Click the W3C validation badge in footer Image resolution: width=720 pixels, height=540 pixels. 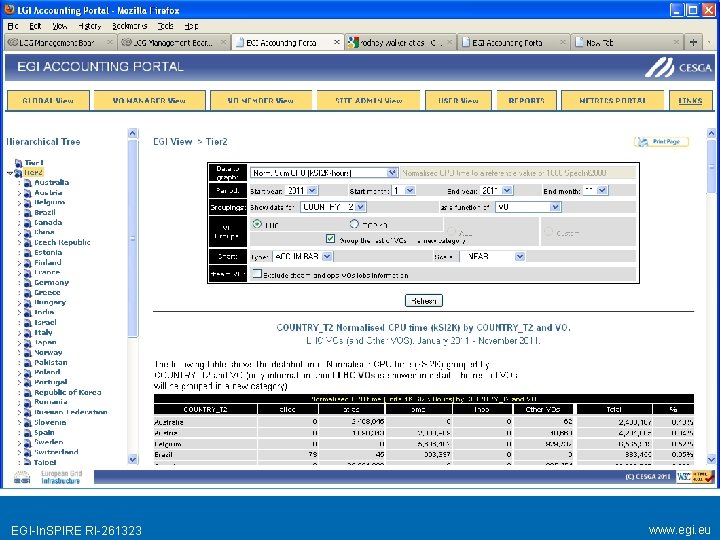tap(696, 477)
